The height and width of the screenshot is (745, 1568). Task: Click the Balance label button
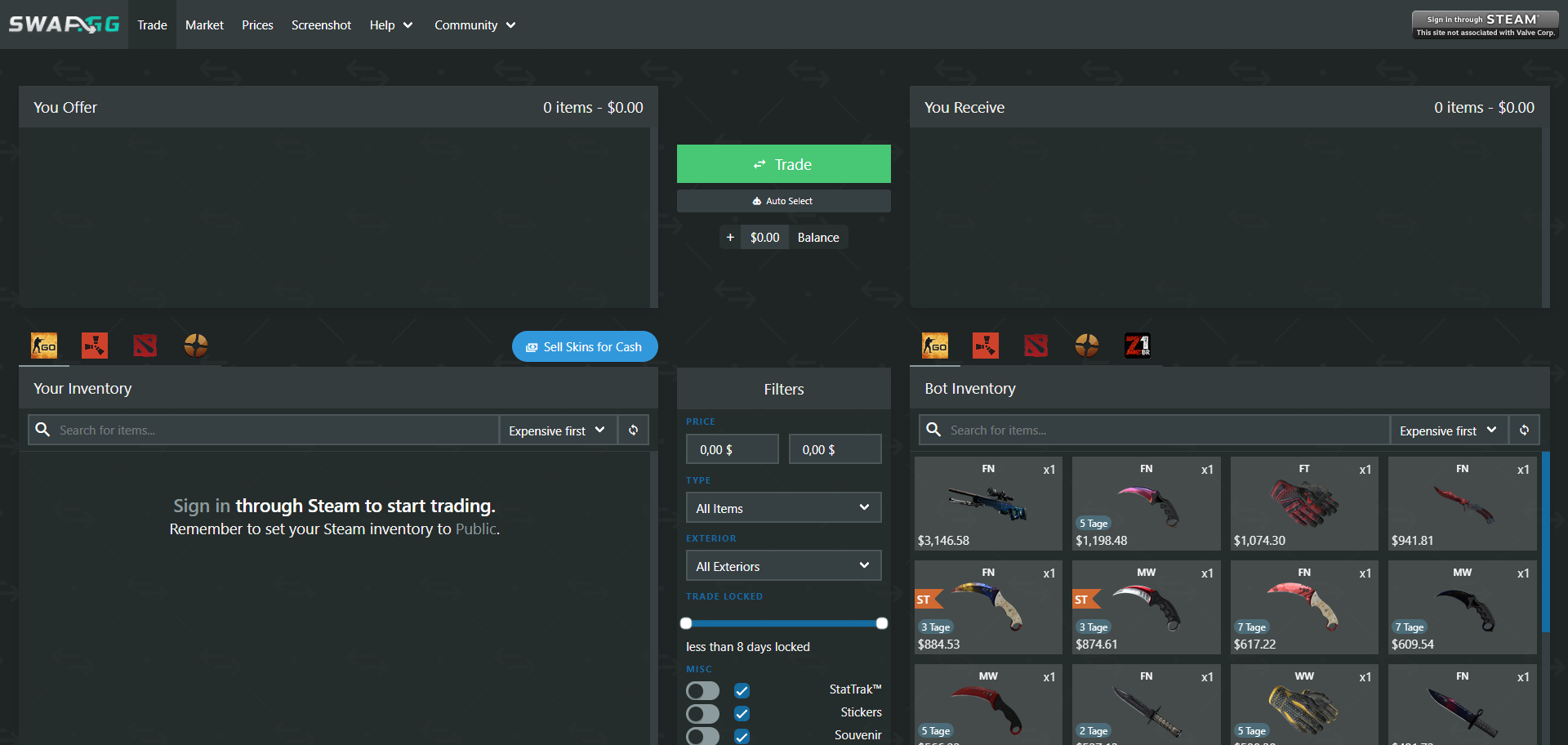tap(818, 237)
